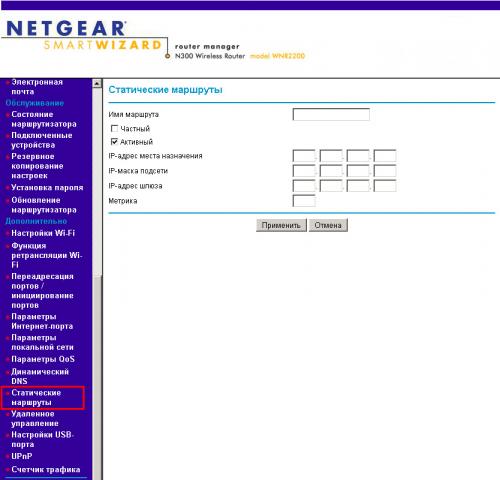Open Статические маршруты in sidebar
Viewport: 500px width, 480px height.
pos(36,397)
